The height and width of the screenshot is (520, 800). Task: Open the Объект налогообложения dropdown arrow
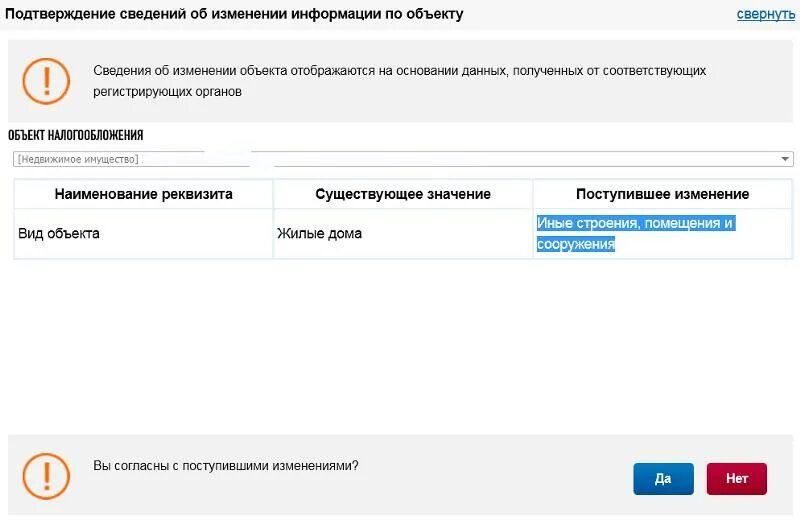point(785,159)
